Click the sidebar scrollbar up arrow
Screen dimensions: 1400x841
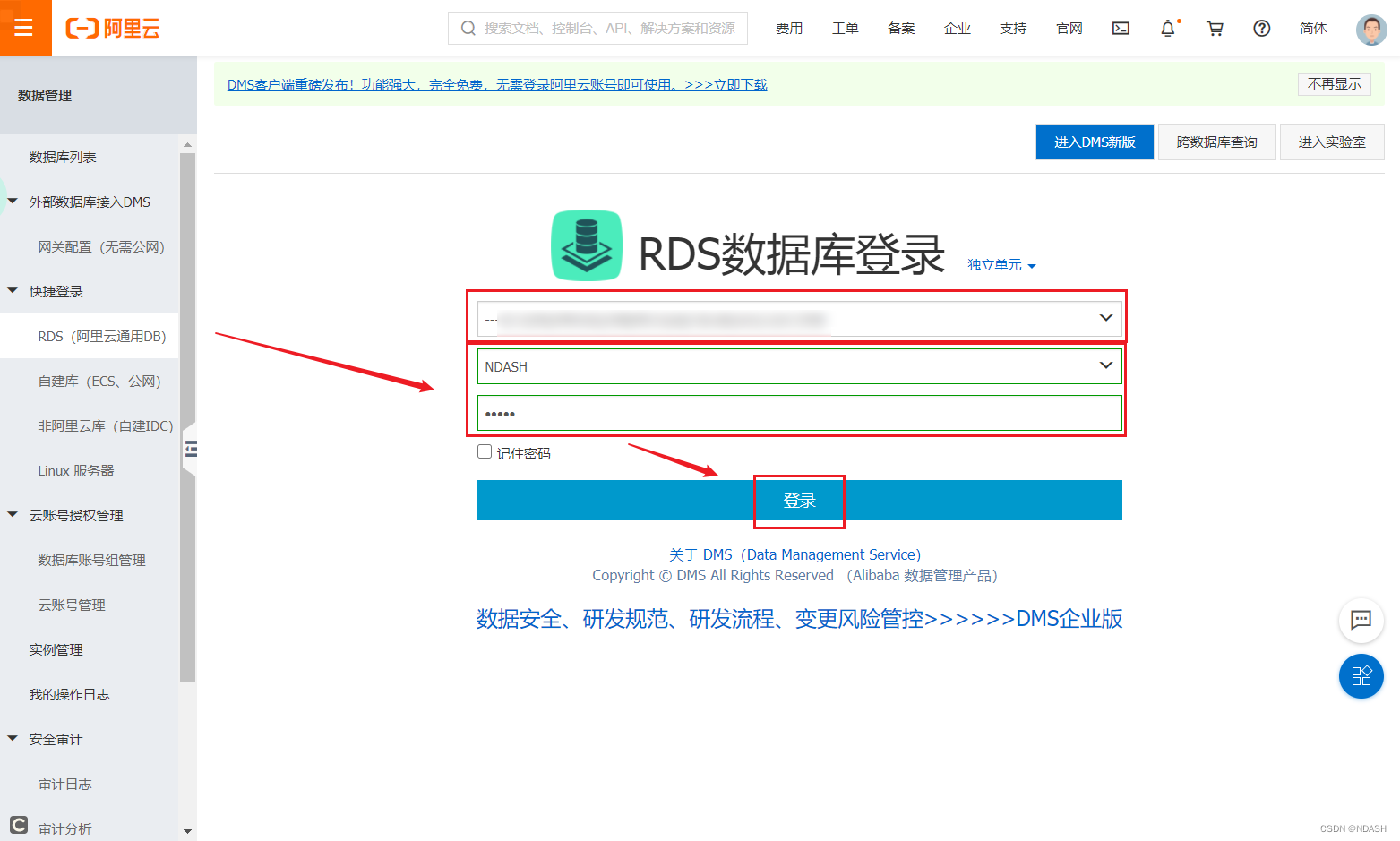(x=187, y=144)
